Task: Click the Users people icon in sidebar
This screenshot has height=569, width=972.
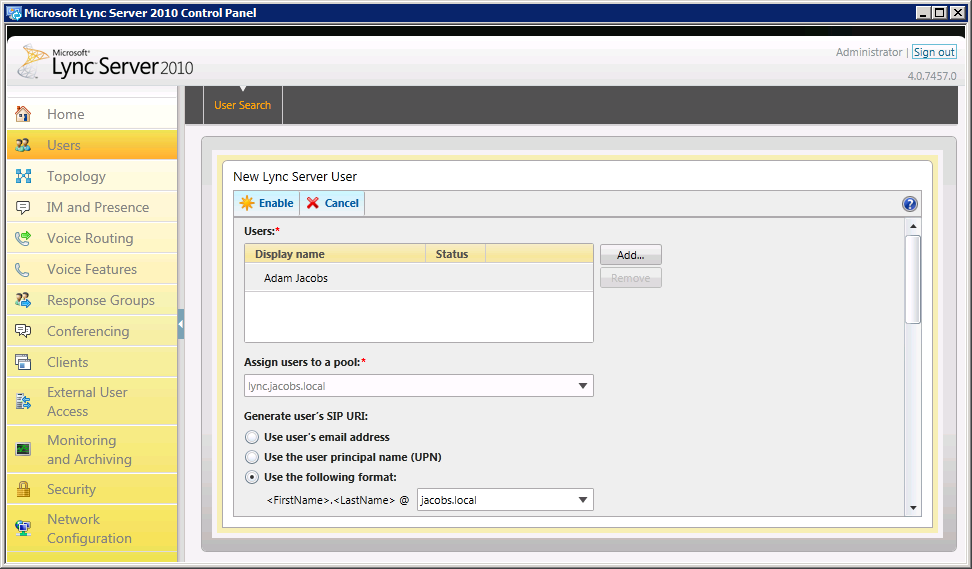Action: (23, 145)
